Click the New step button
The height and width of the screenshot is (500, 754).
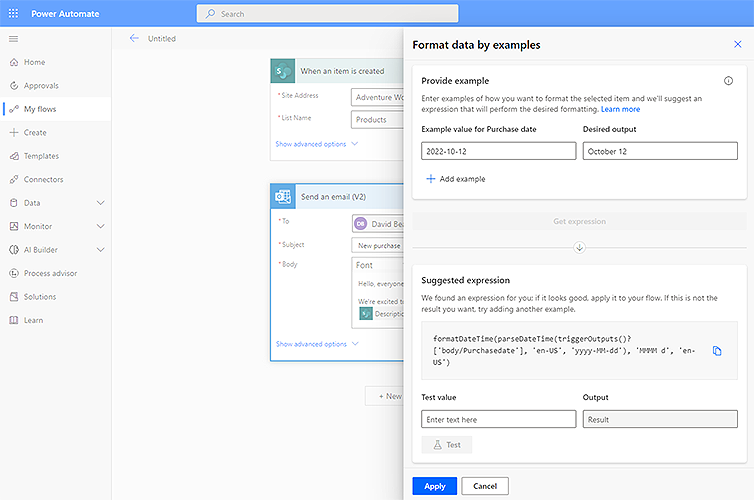[x=385, y=396]
